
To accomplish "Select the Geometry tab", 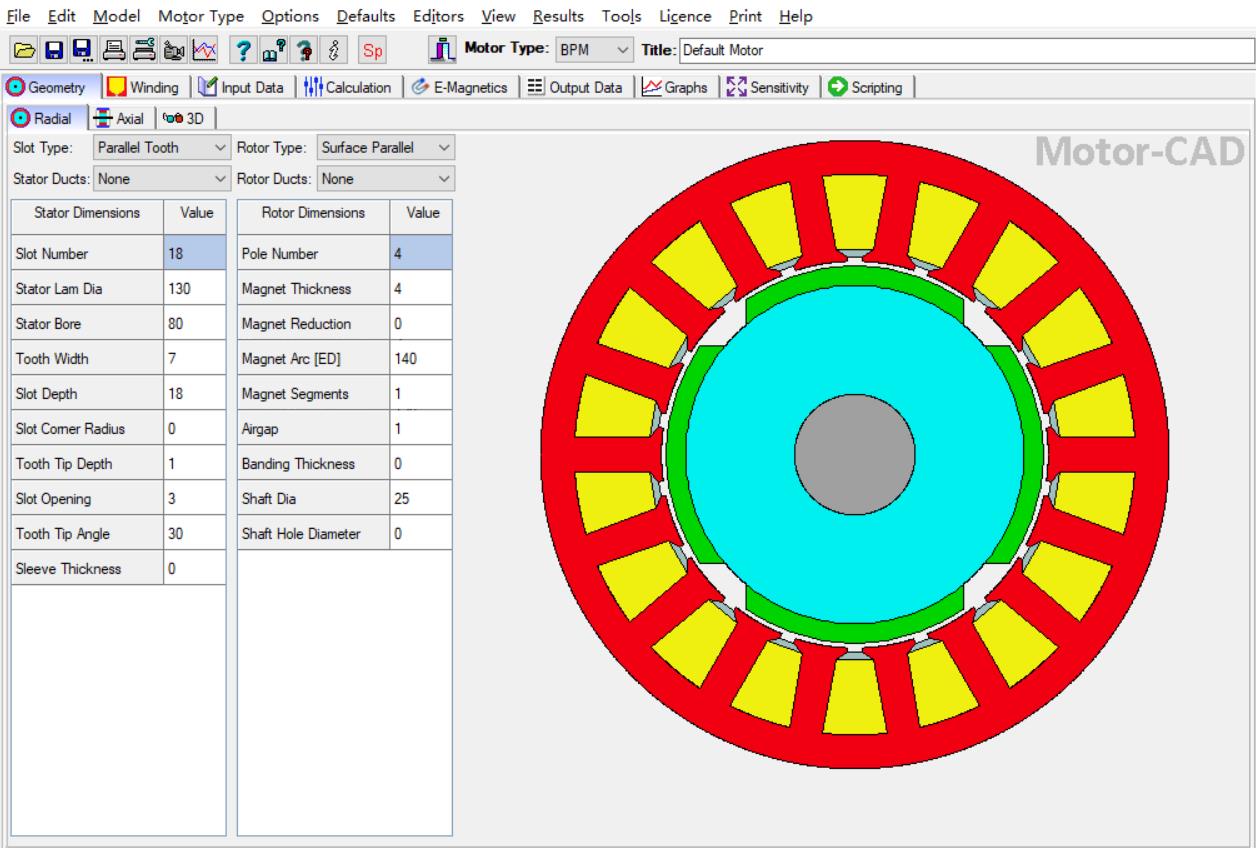I will [51, 87].
